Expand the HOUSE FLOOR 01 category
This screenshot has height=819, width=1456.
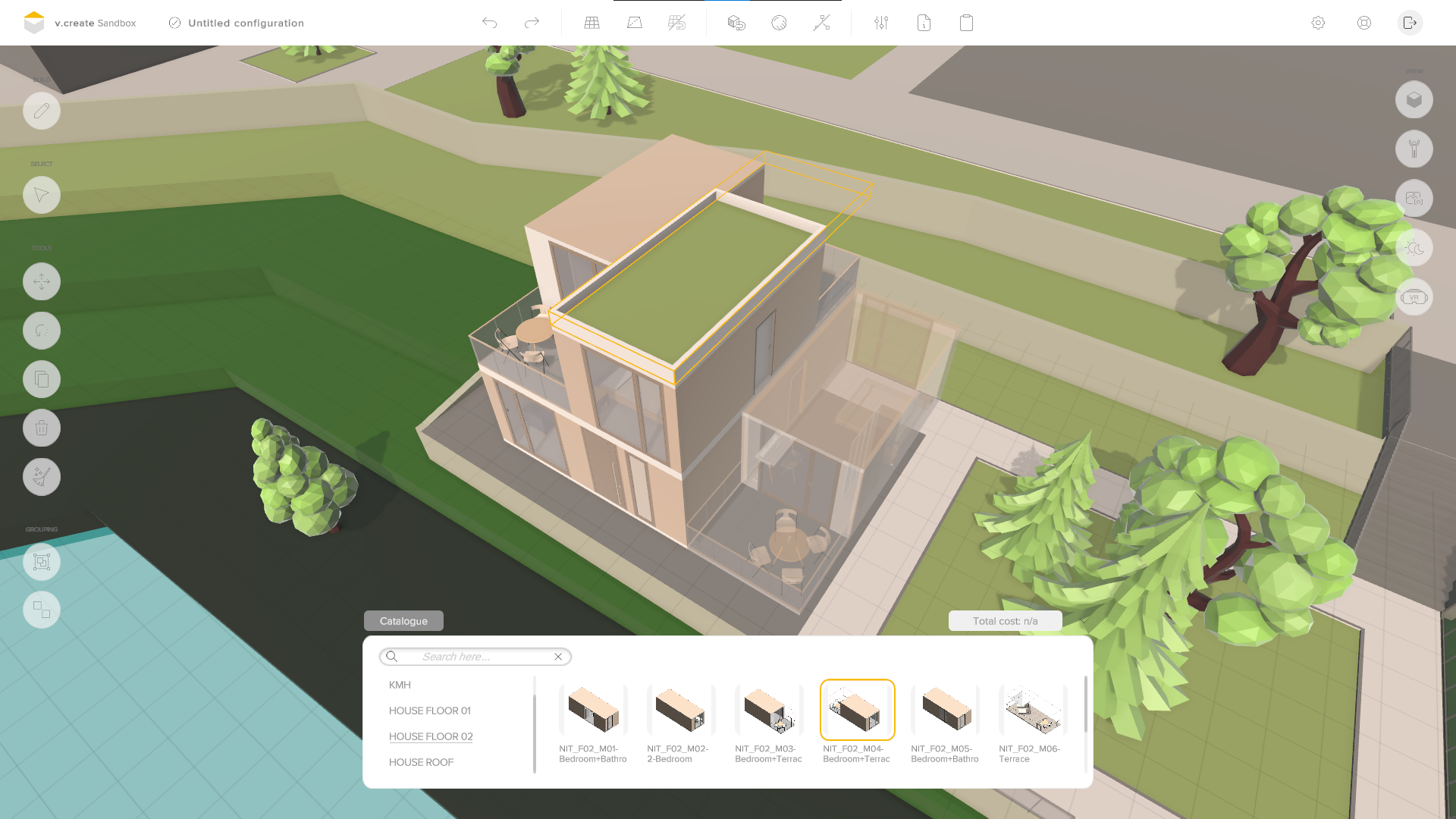(430, 710)
